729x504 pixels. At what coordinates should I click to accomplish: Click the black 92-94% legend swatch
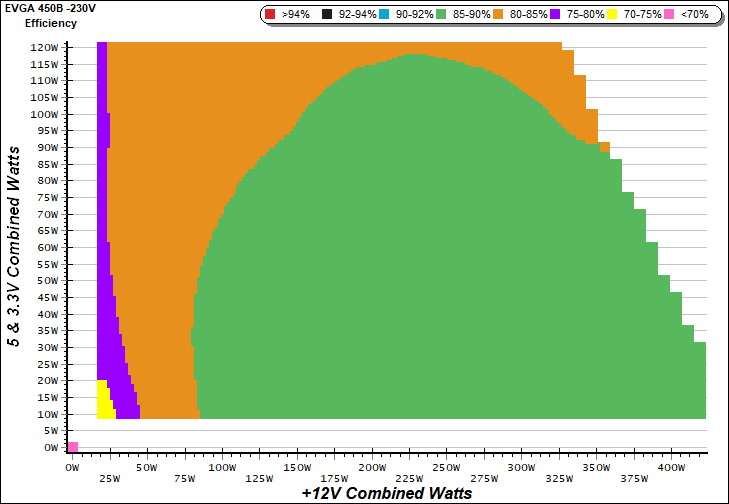tap(328, 15)
